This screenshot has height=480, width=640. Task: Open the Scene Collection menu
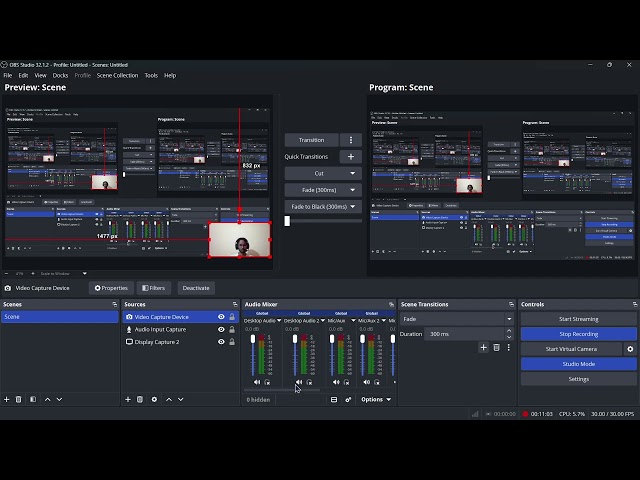coord(118,76)
